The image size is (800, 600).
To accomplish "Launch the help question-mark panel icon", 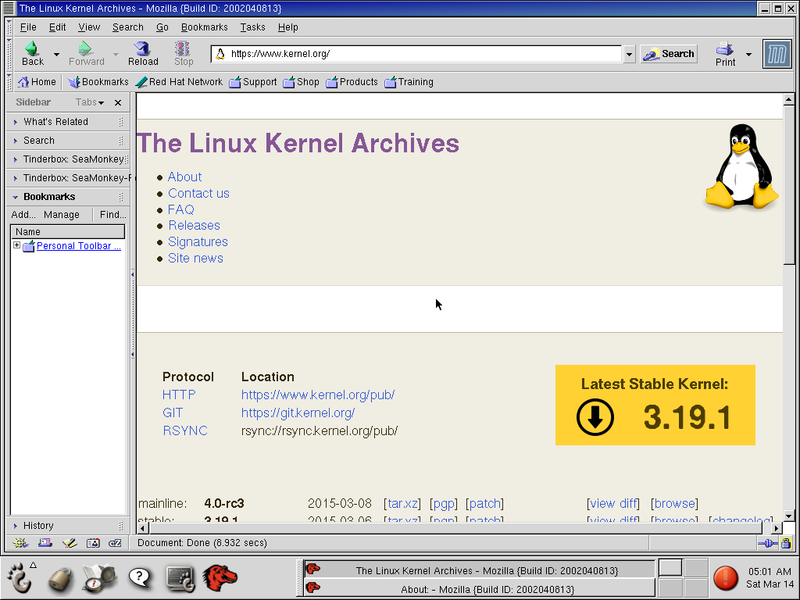I will [139, 578].
